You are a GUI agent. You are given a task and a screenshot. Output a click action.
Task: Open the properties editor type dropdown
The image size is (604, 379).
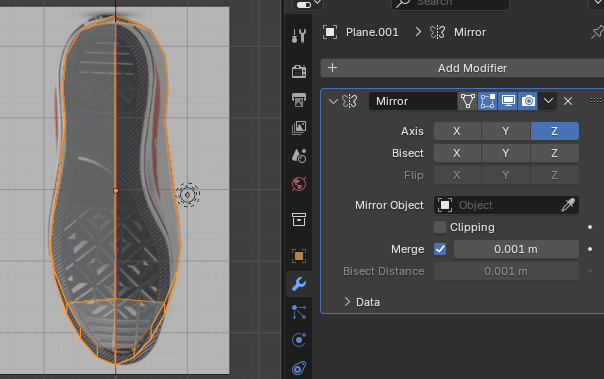[308, 4]
